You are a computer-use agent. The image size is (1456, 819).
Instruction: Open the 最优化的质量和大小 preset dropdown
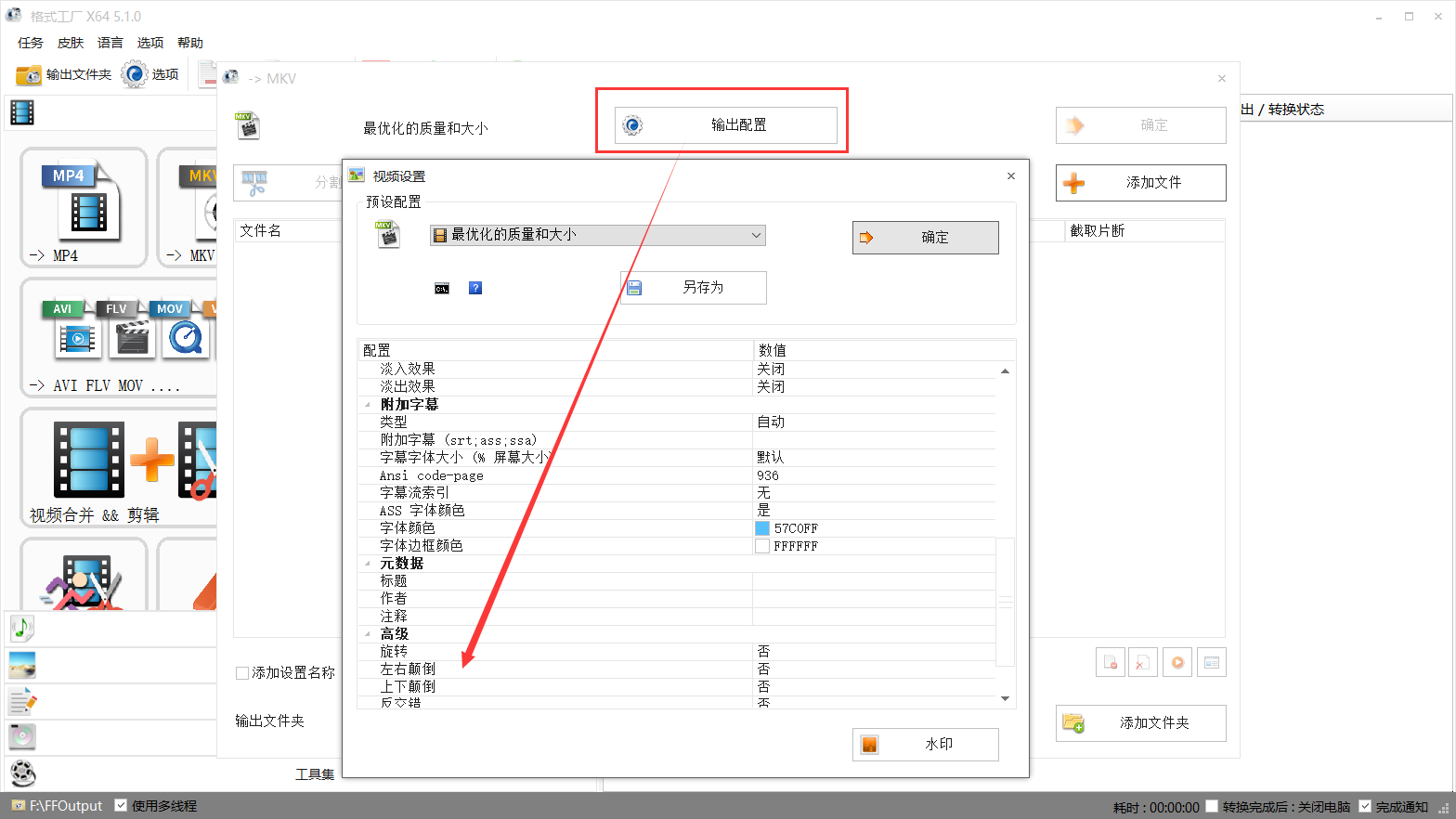point(598,235)
